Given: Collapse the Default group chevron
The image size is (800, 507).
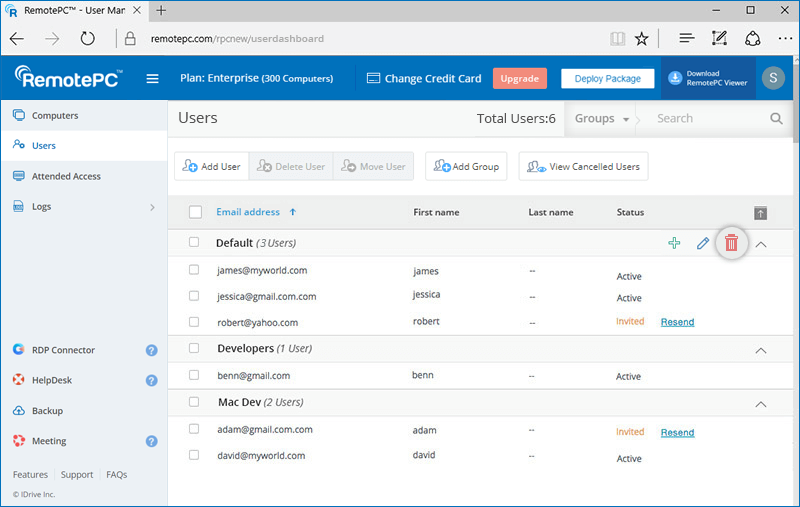Looking at the screenshot, I should click(x=760, y=244).
